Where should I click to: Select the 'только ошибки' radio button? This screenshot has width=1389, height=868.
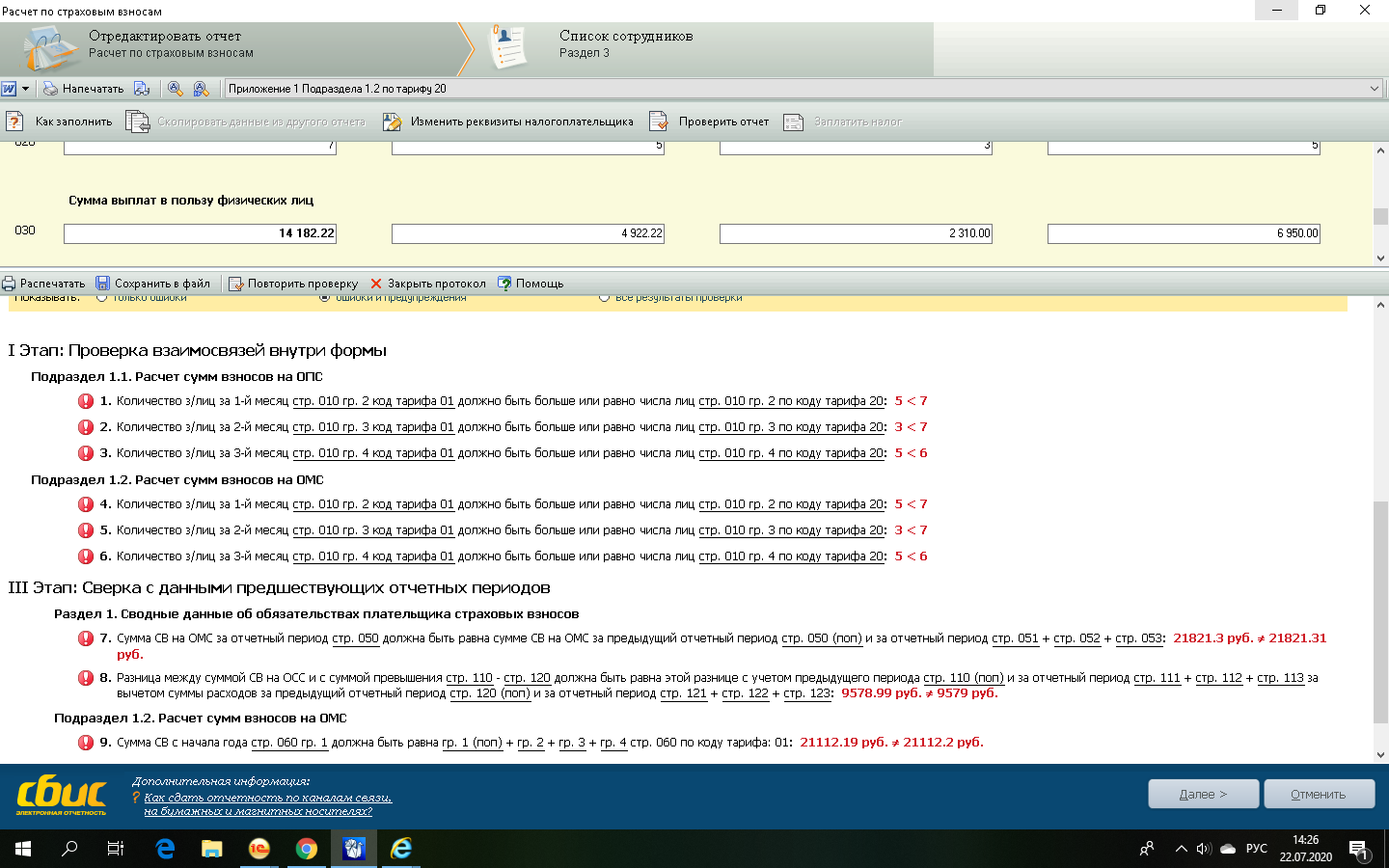[102, 298]
